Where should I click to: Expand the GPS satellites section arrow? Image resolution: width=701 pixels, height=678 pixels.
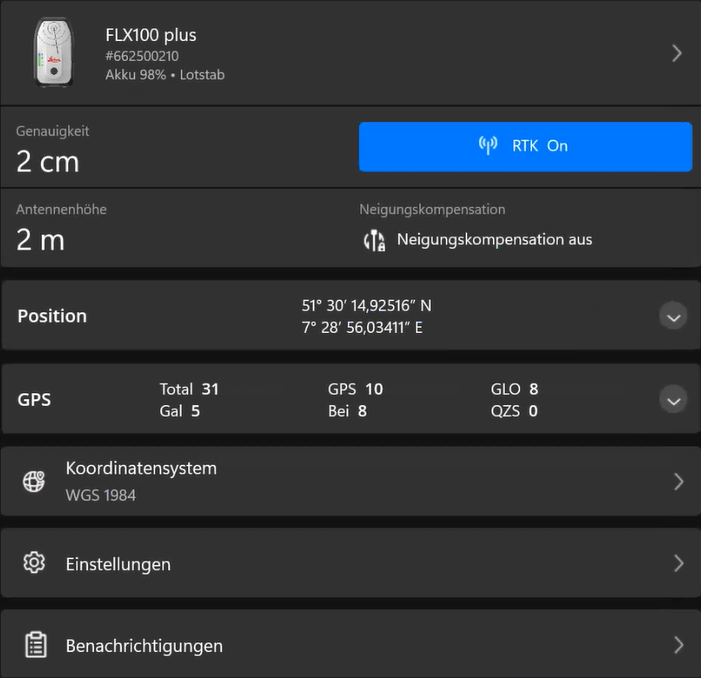point(673,399)
